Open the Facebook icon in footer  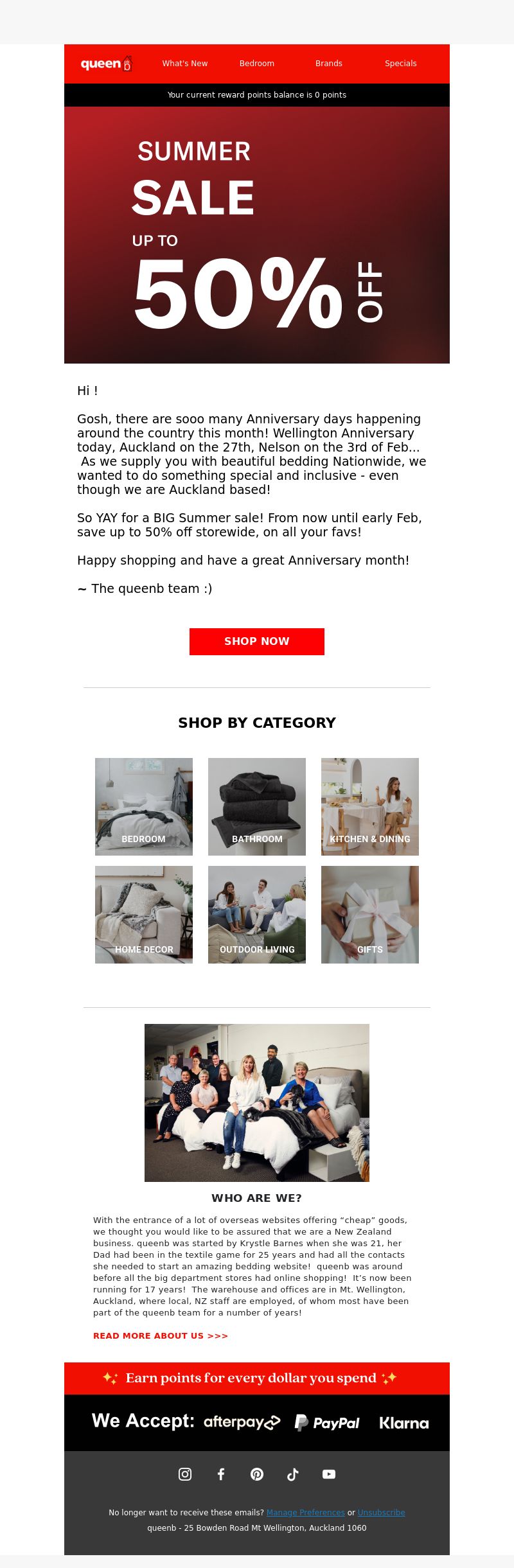(x=221, y=1474)
